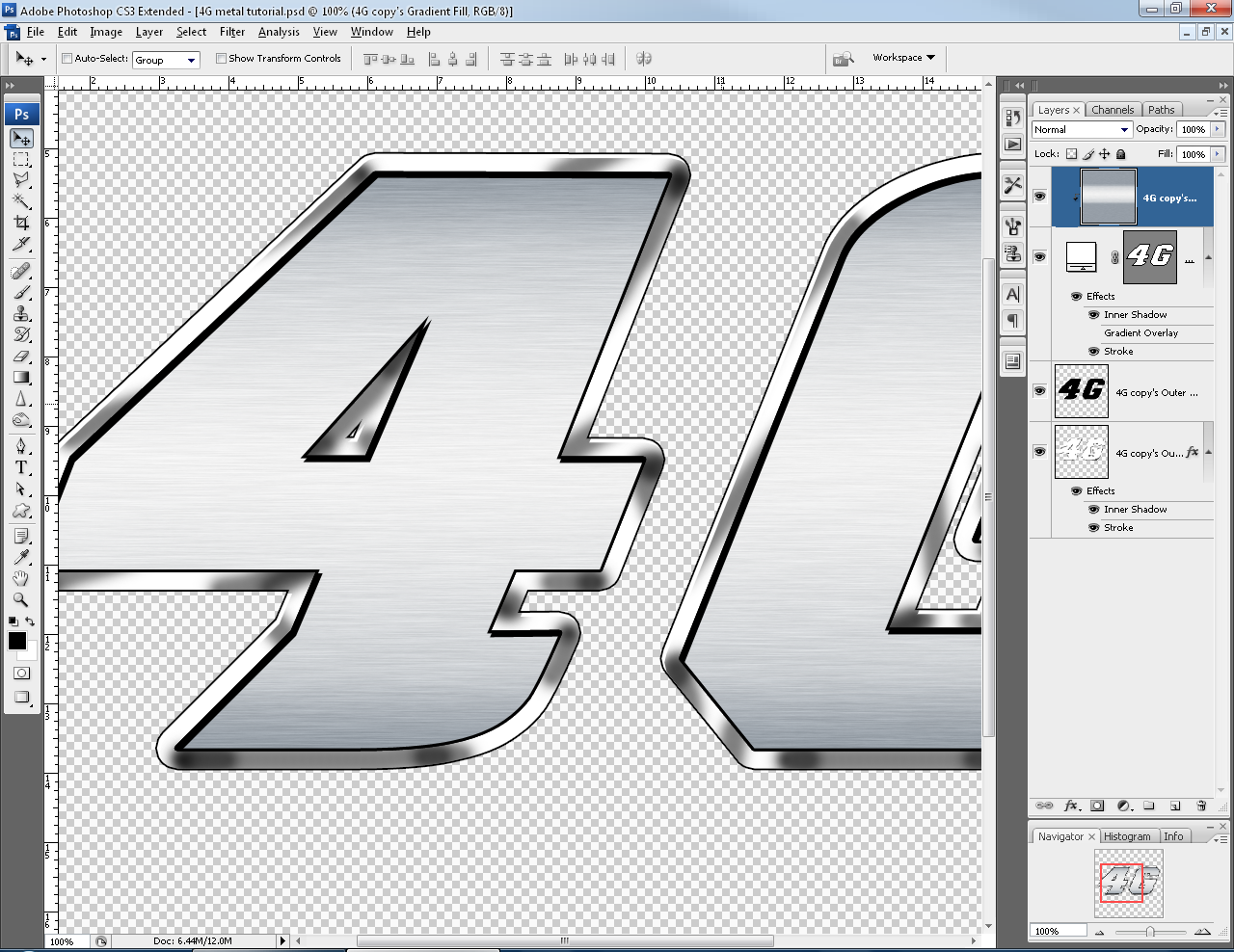Enable the Auto-Select checkbox

67,59
